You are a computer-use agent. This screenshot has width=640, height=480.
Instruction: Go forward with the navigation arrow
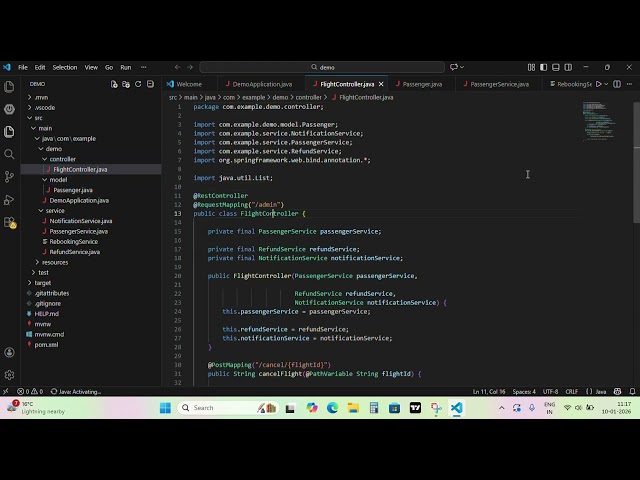190,67
